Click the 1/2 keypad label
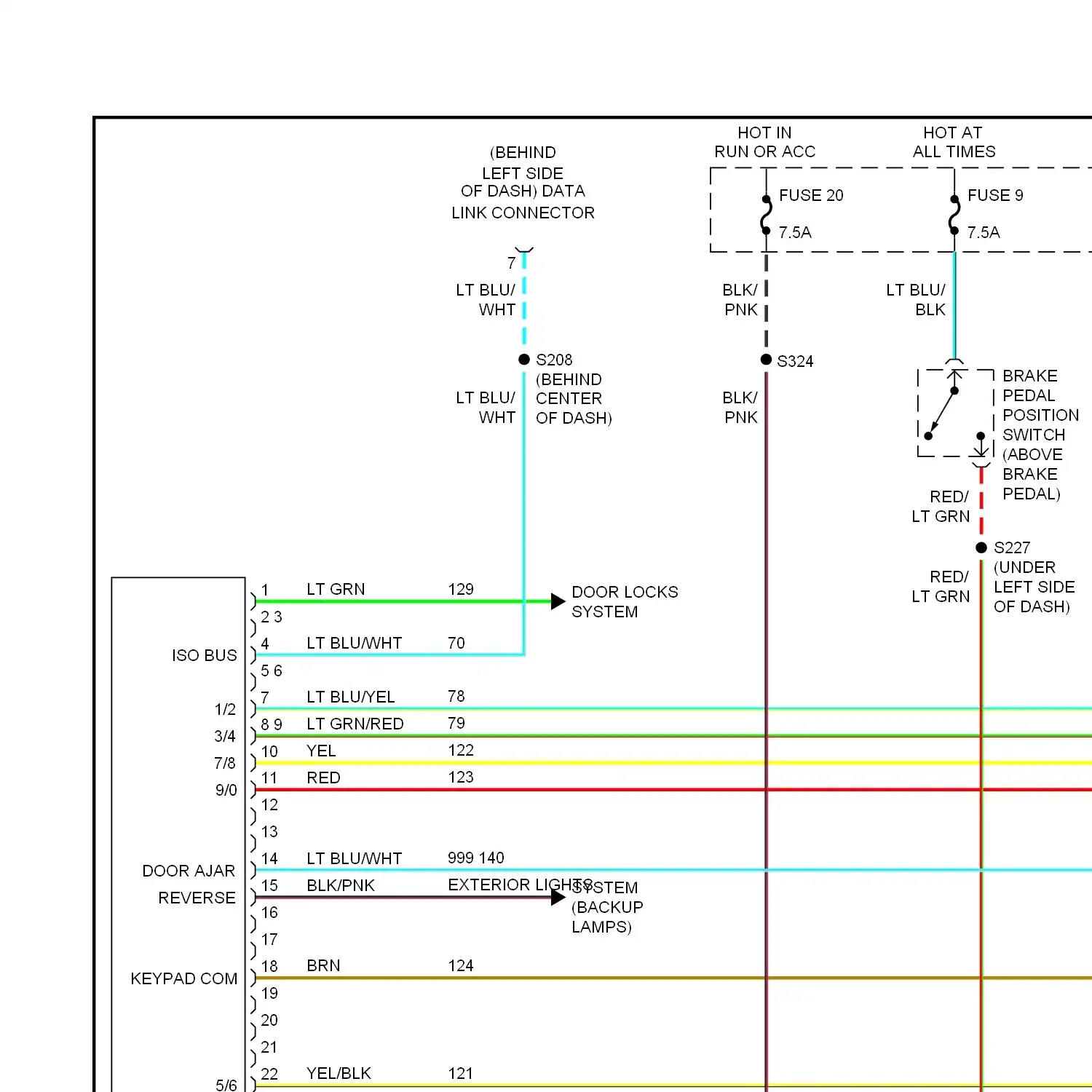The height and width of the screenshot is (1092, 1092). pos(225,709)
